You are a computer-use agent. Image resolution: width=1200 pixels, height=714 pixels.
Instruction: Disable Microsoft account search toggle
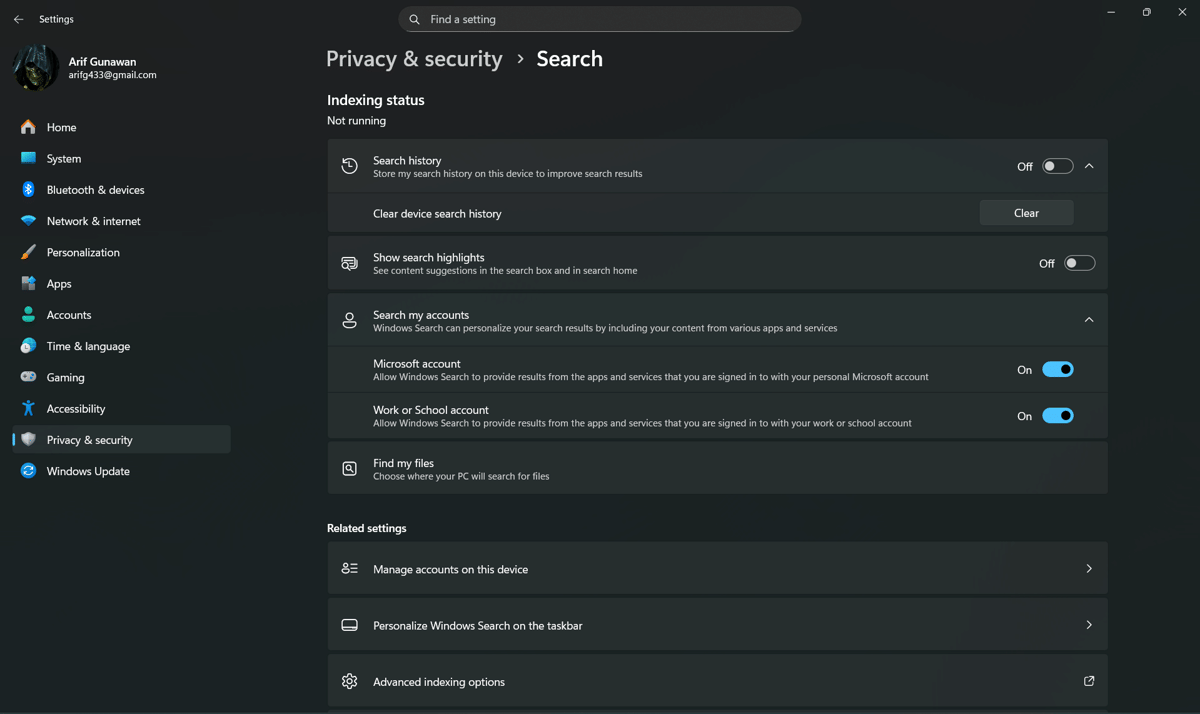pos(1057,370)
